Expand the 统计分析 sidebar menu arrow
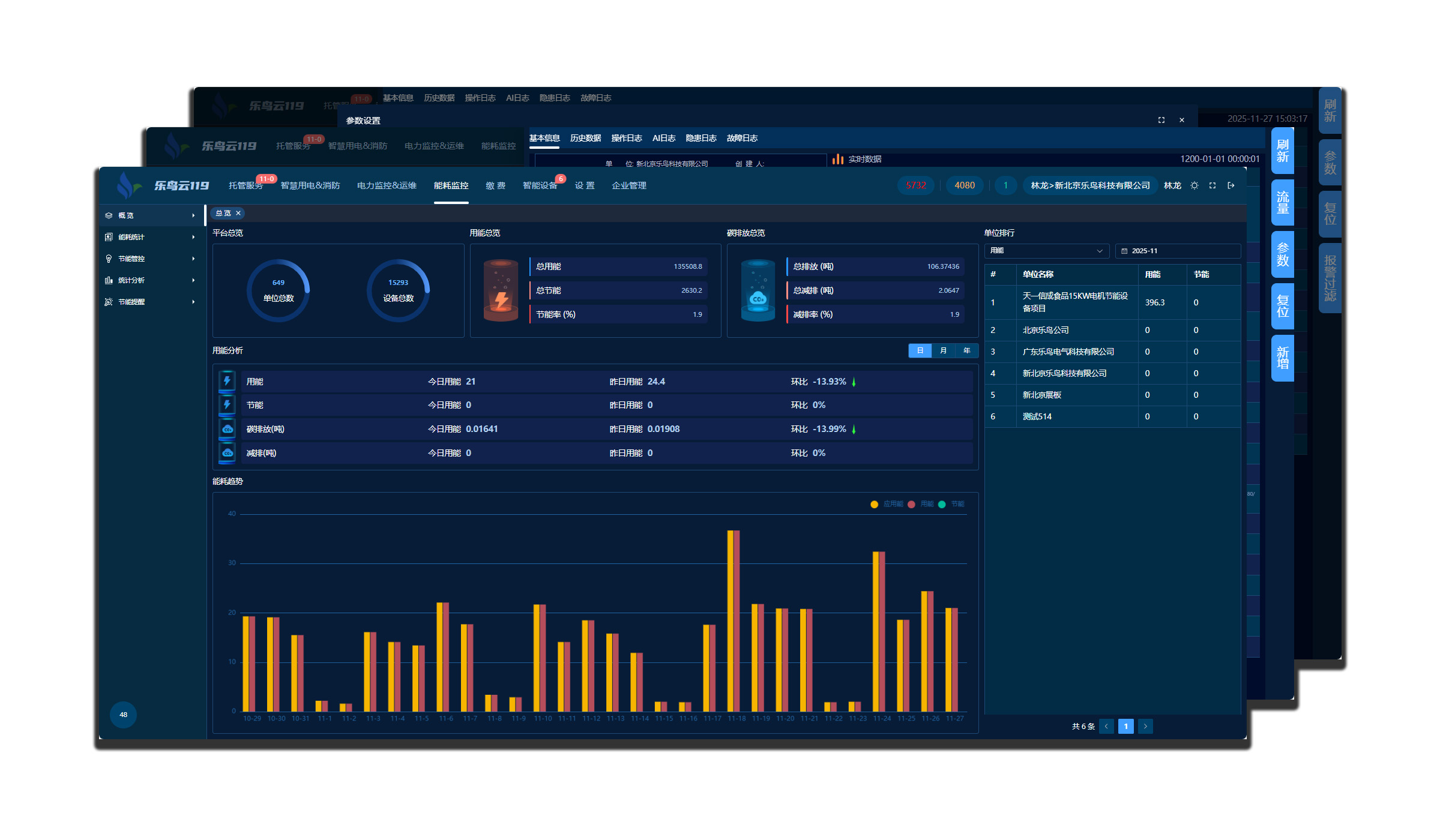Screen dimensions: 1440x840 (193, 280)
